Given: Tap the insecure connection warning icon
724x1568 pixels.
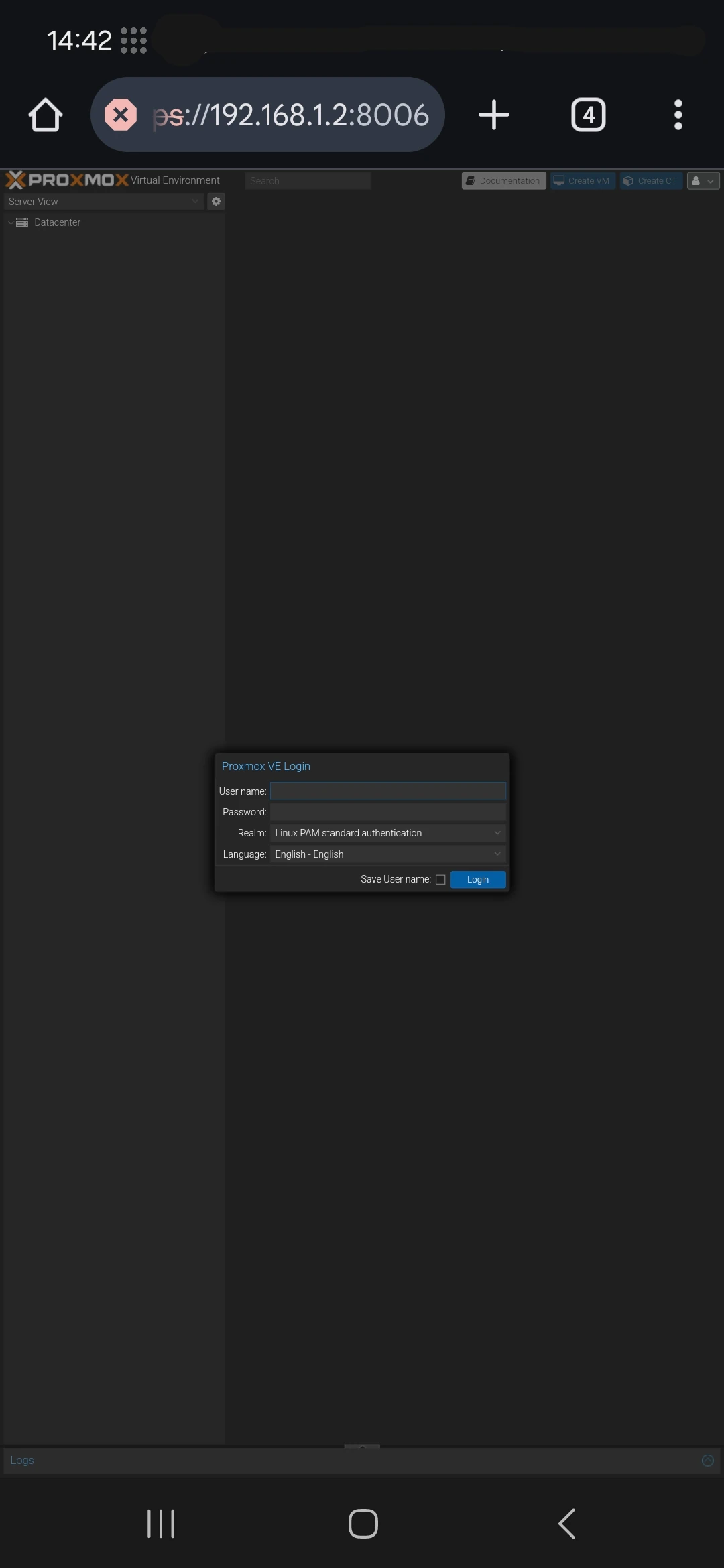Looking at the screenshot, I should coord(121,115).
